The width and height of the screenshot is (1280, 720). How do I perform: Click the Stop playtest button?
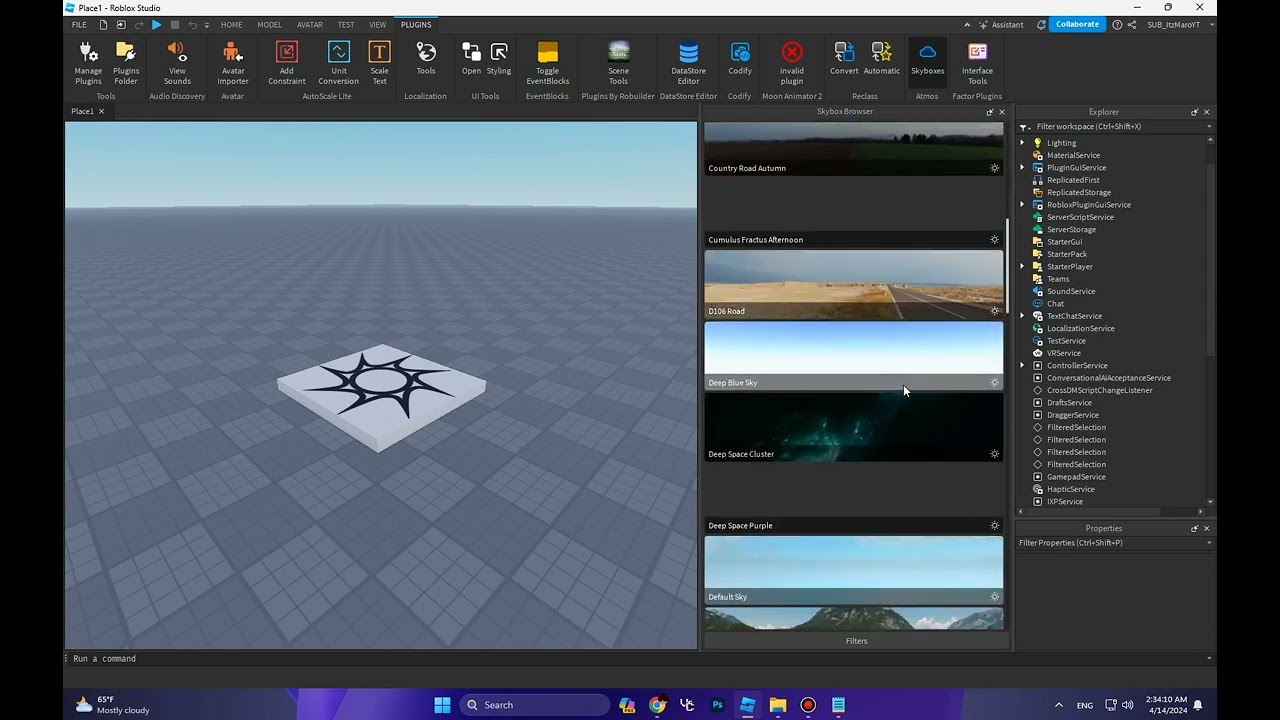175,24
